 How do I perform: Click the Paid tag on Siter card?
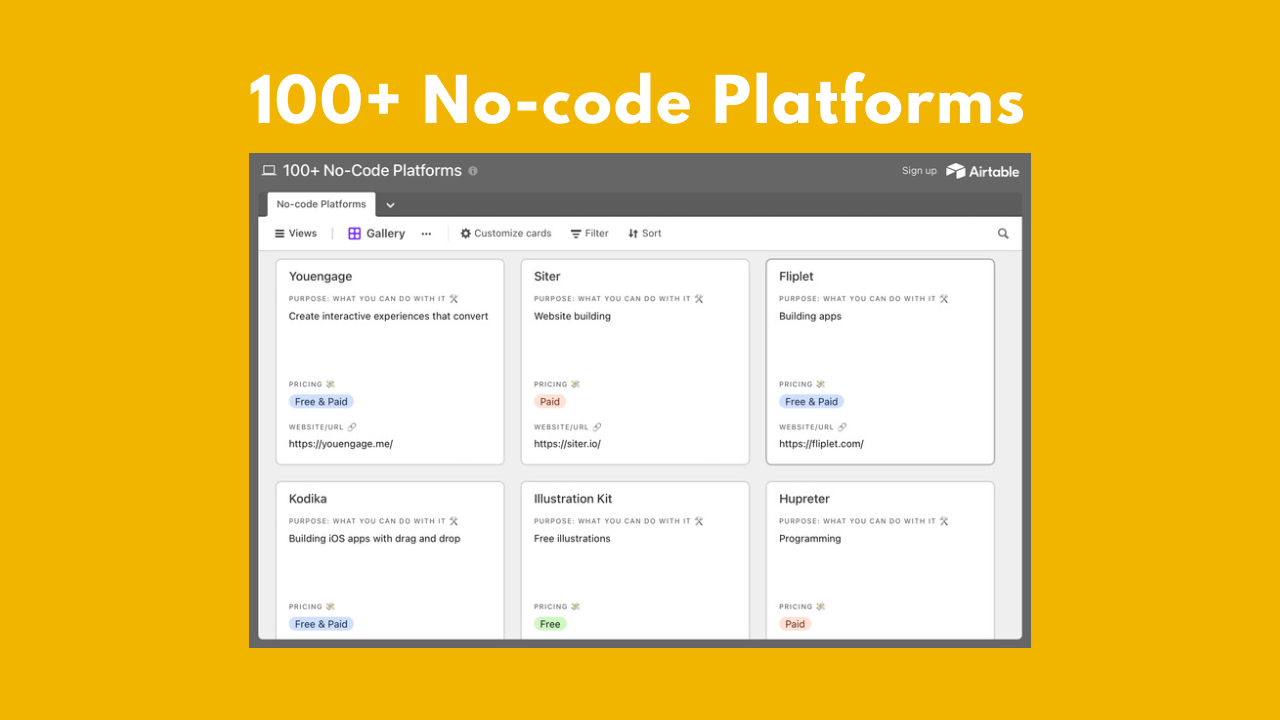click(x=550, y=402)
